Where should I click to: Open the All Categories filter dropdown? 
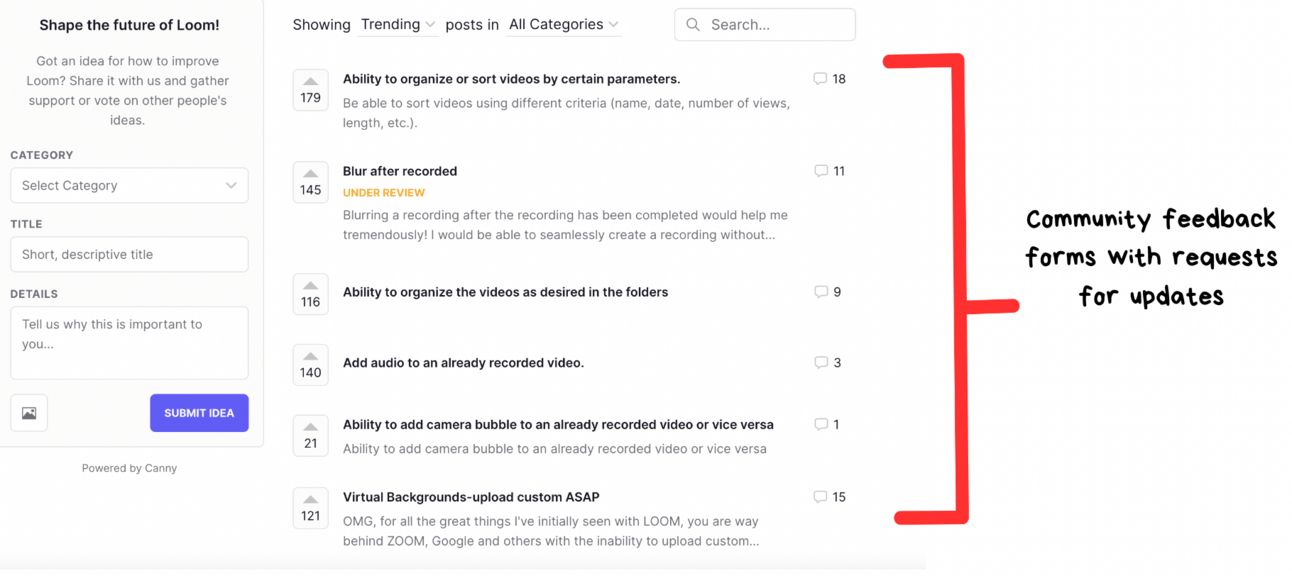[x=564, y=25]
